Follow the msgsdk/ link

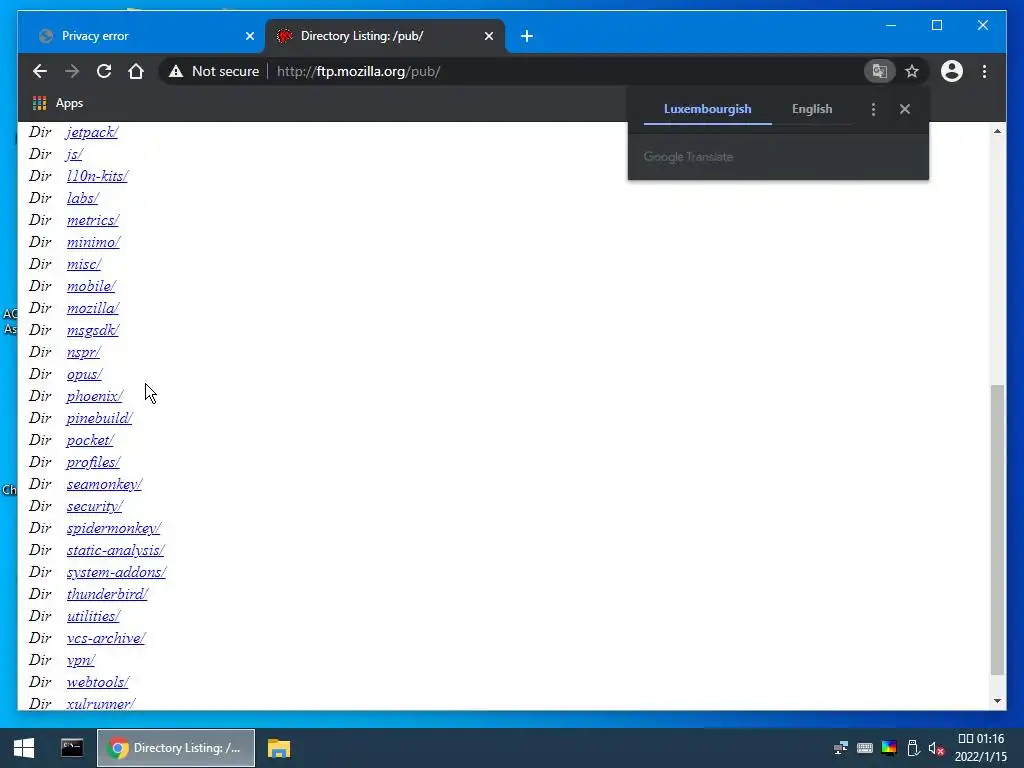(93, 330)
